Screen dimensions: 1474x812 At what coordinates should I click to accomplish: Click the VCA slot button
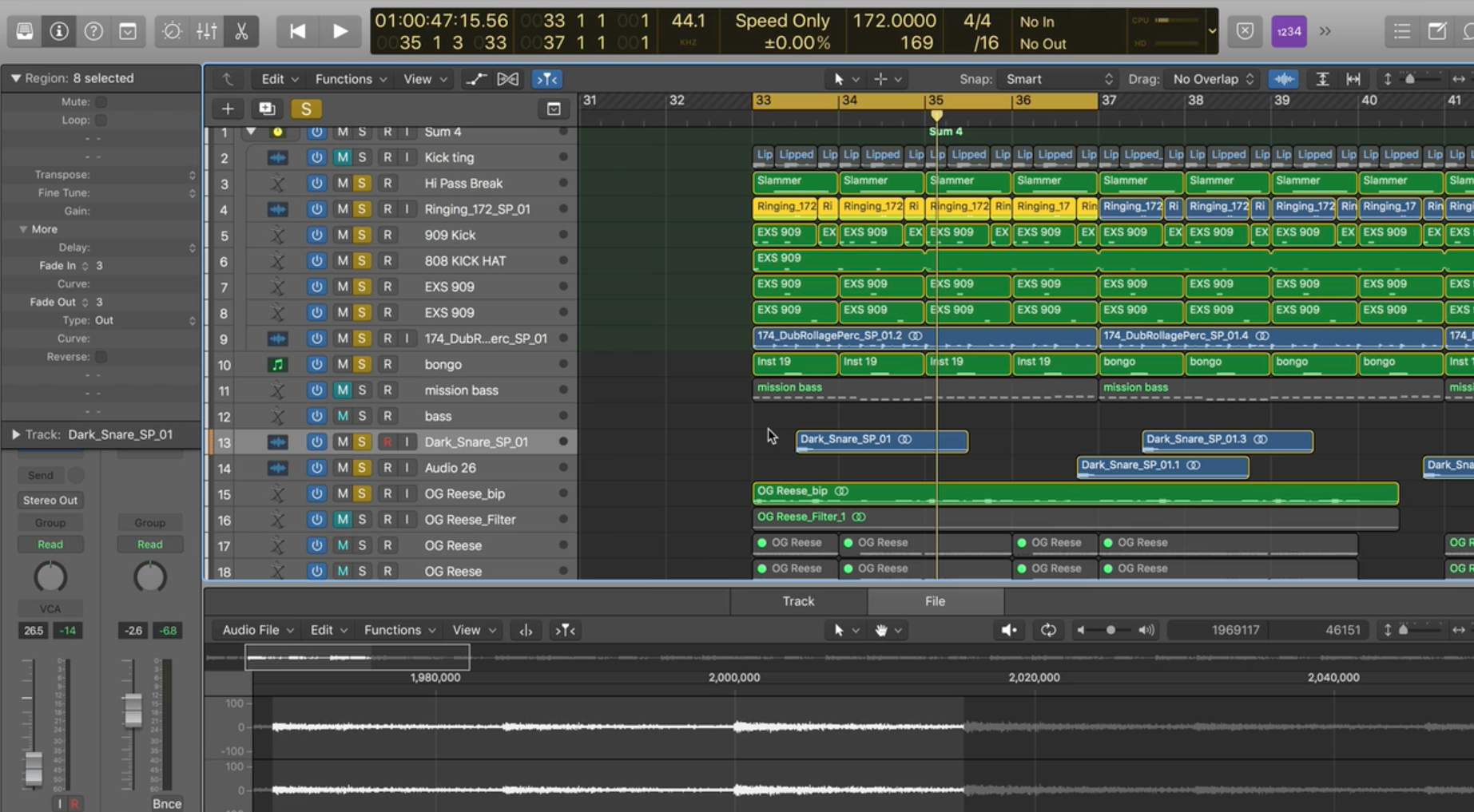click(50, 608)
